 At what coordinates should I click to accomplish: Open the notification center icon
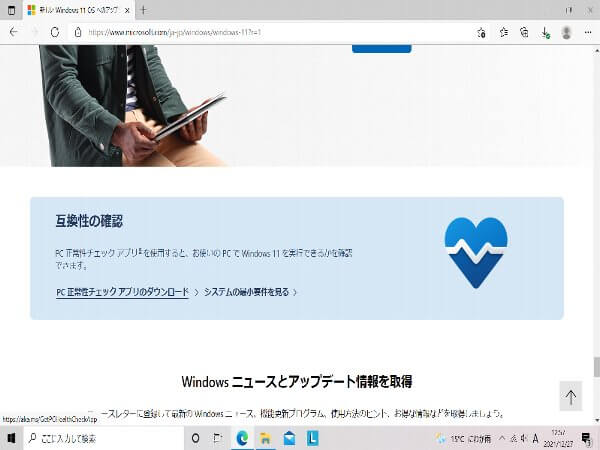click(586, 439)
